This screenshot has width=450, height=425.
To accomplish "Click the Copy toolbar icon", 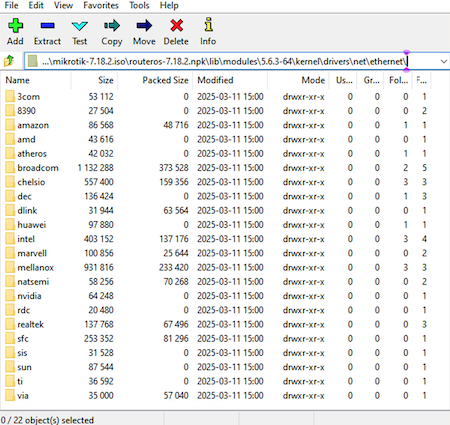I will (112, 26).
